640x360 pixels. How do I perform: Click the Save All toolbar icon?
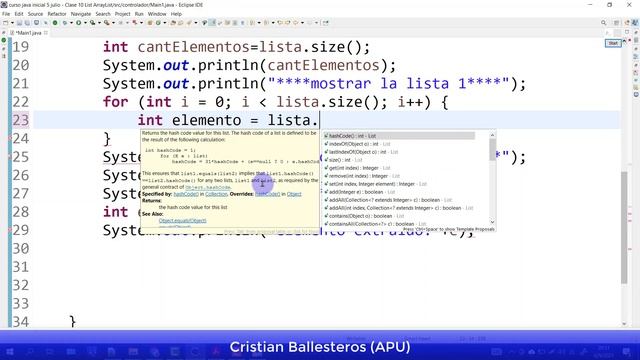point(27,23)
